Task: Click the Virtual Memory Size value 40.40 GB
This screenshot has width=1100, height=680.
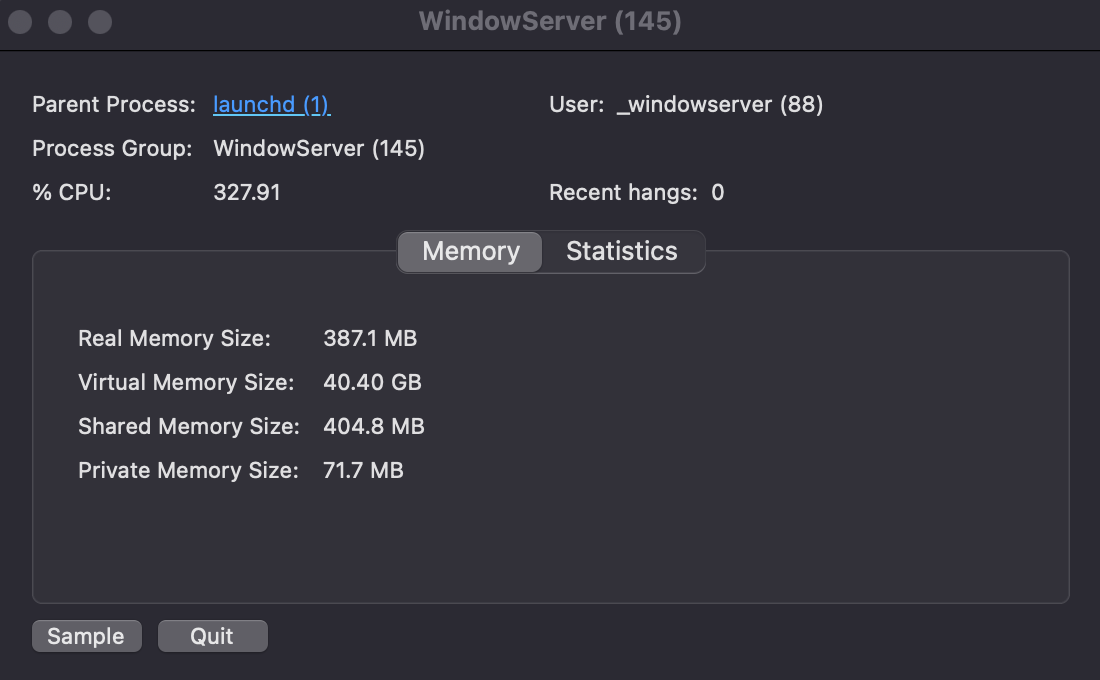Action: pyautogui.click(x=372, y=382)
